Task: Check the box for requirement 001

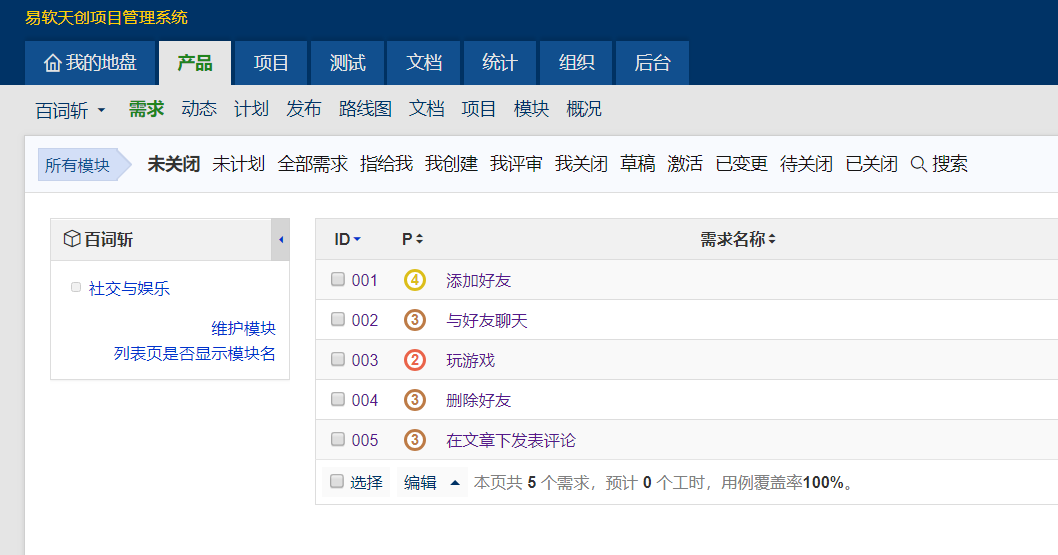Action: [337, 279]
